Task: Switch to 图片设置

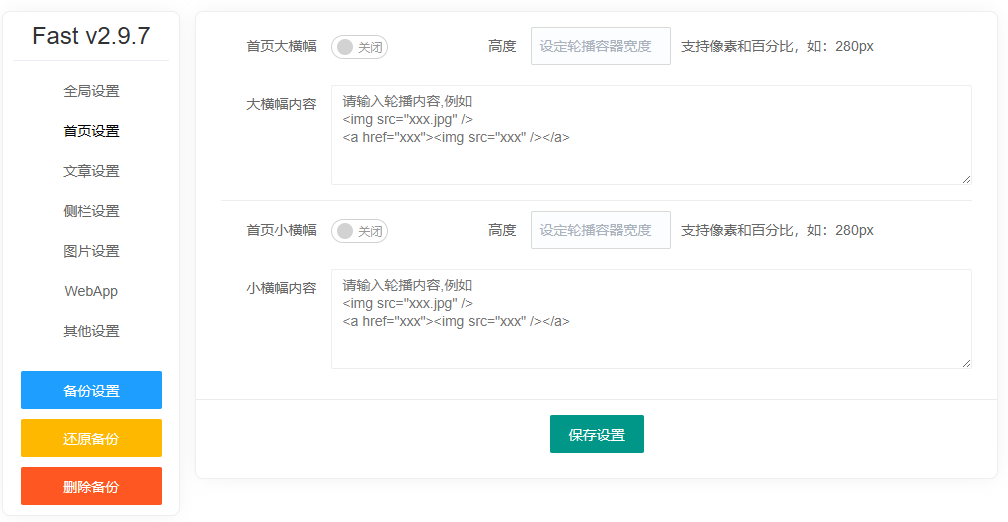Action: tap(91, 251)
